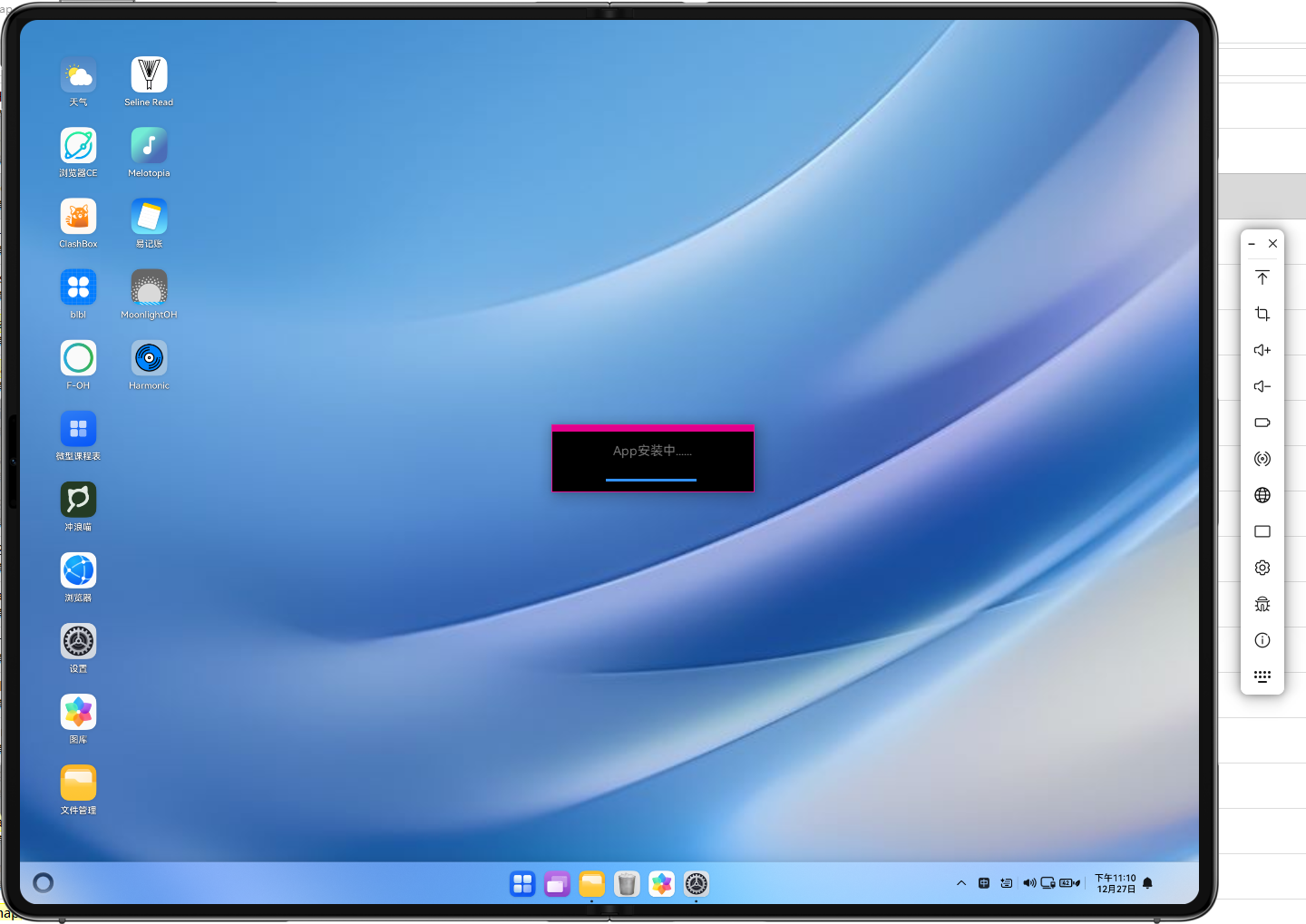This screenshot has width=1306, height=924.
Task: Click the globe icon in emulator toolbar
Action: pos(1262,495)
